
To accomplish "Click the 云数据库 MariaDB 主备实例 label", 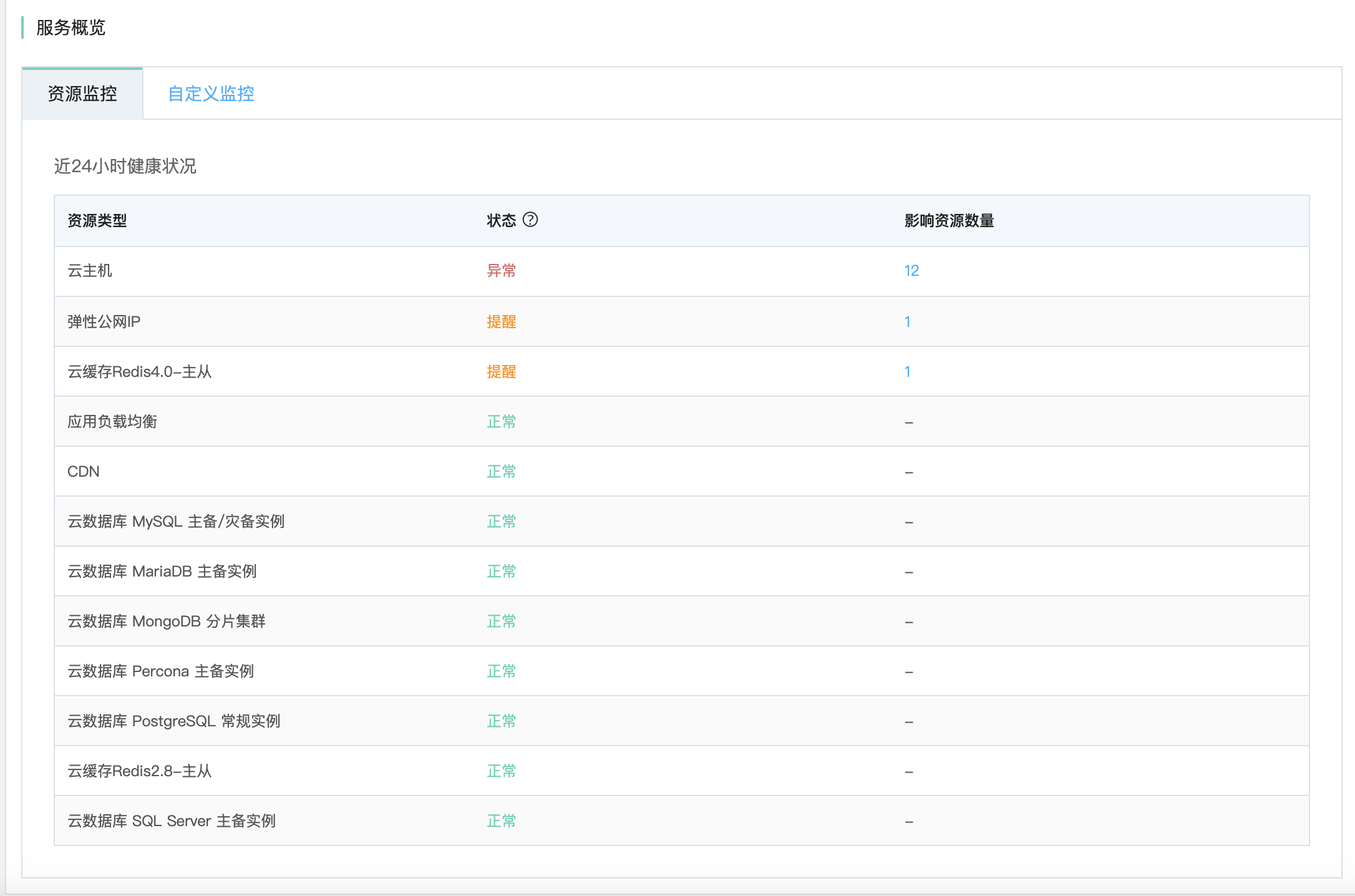I will point(162,572).
